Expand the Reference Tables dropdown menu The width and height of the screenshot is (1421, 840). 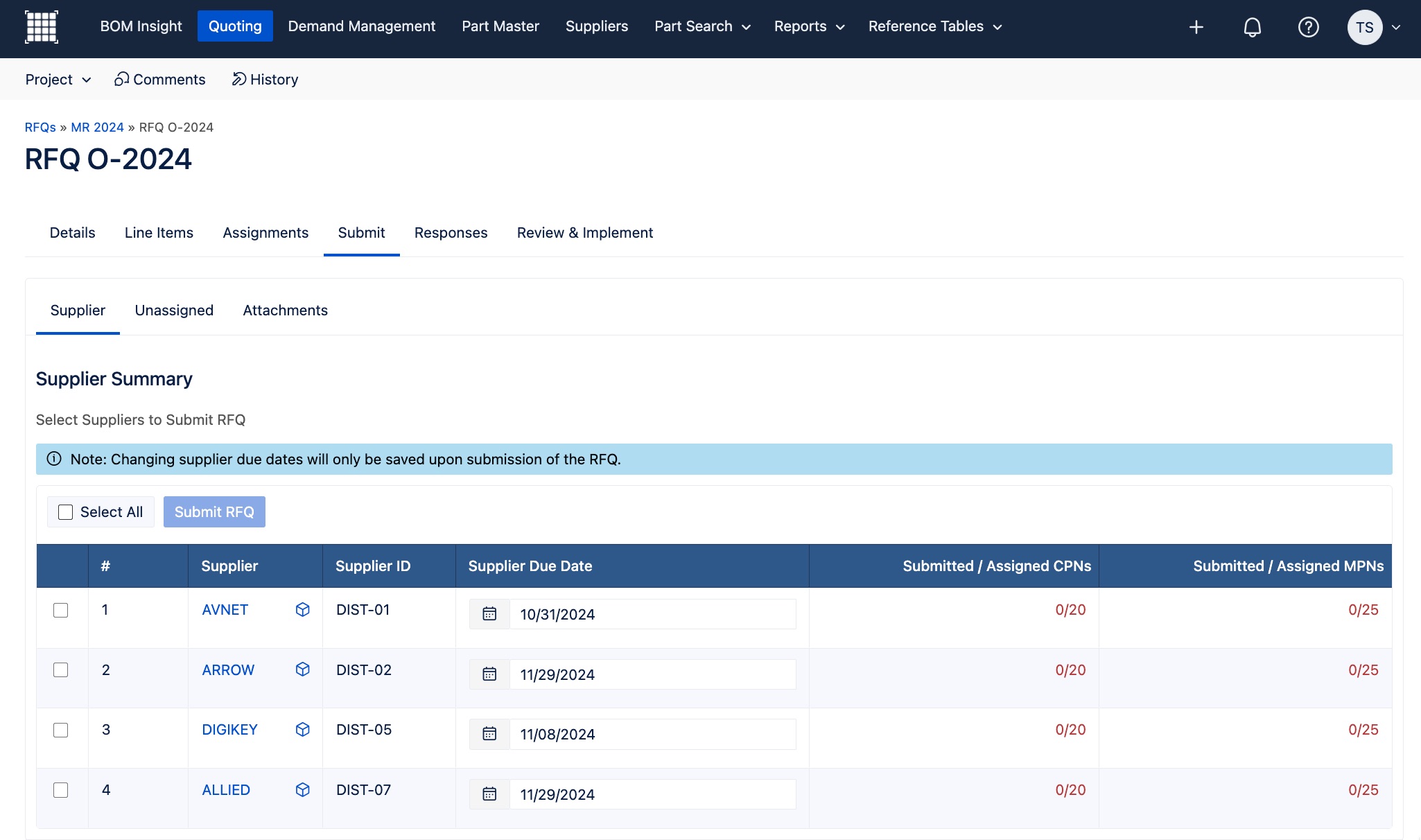pyautogui.click(x=934, y=26)
